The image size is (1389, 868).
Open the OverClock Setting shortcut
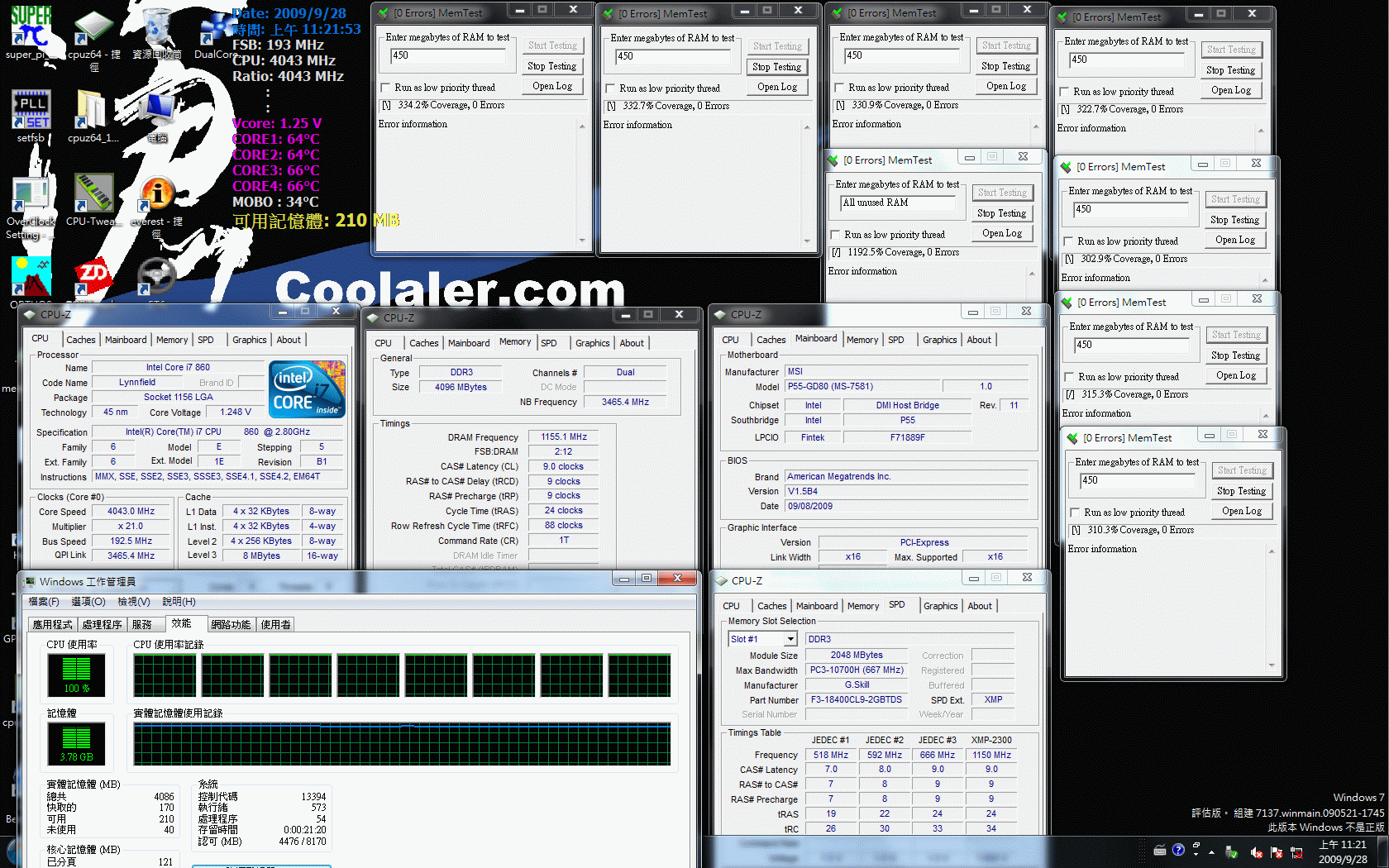point(31,194)
